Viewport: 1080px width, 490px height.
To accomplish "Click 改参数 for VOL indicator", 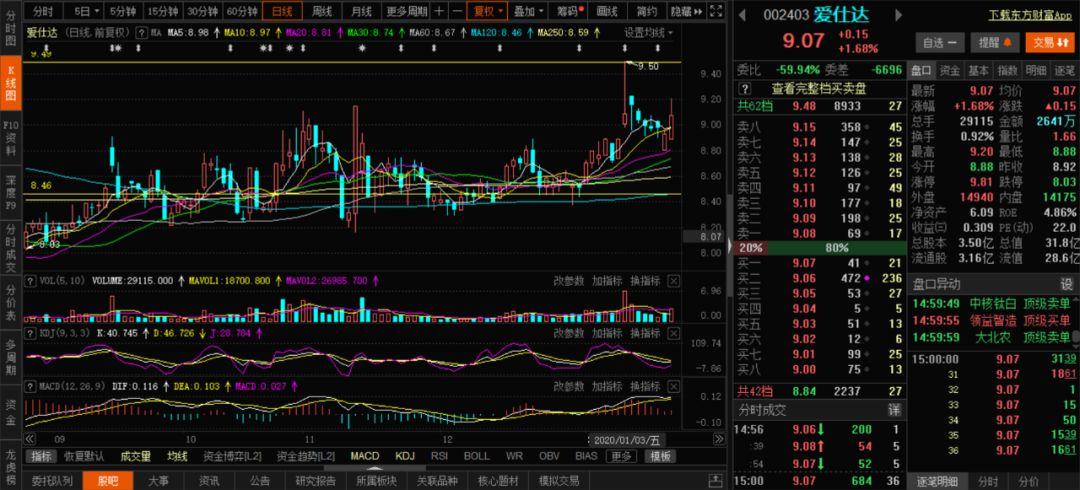I will point(568,281).
